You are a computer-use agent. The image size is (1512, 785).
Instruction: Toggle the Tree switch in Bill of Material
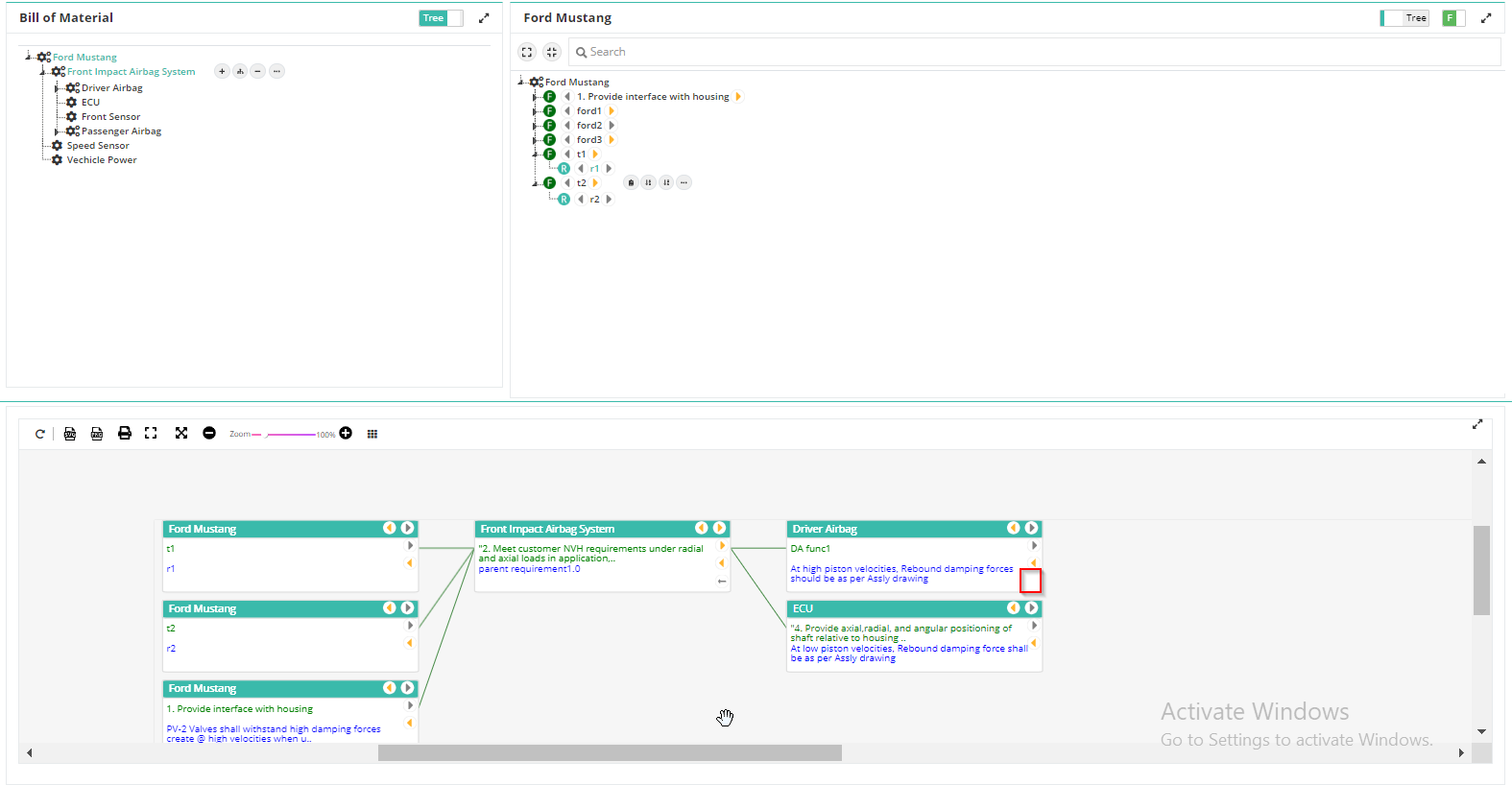point(441,18)
